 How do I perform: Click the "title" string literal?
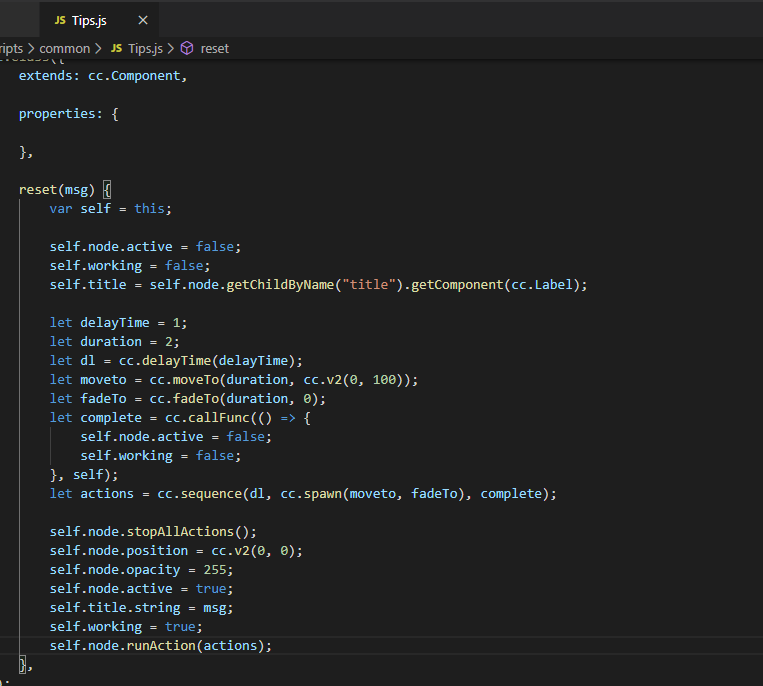coord(369,285)
